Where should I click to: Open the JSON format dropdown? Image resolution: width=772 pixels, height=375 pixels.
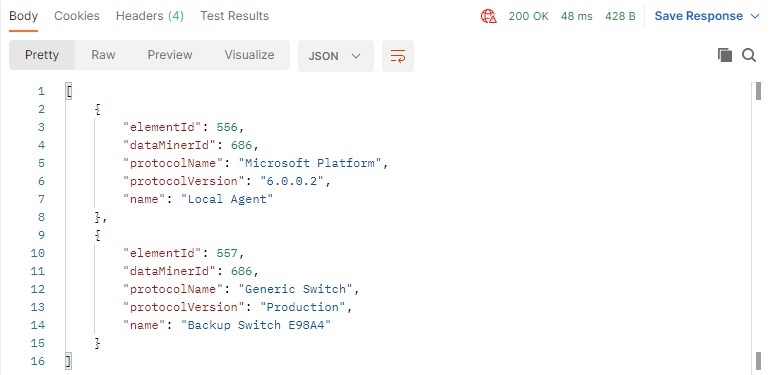(x=336, y=56)
